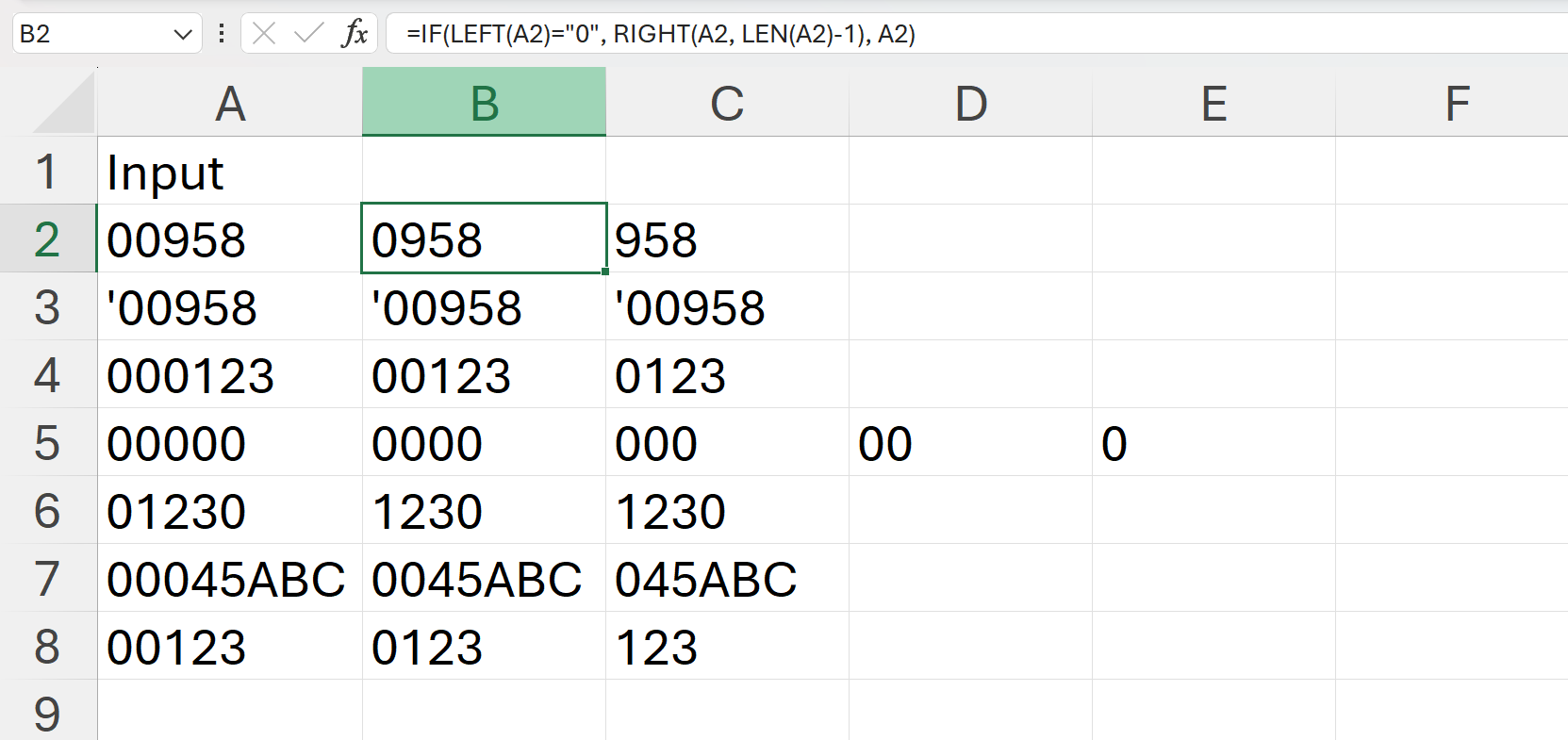This screenshot has height=740, width=1568.
Task: Click the Select All corner triangle
Action: coord(64,104)
